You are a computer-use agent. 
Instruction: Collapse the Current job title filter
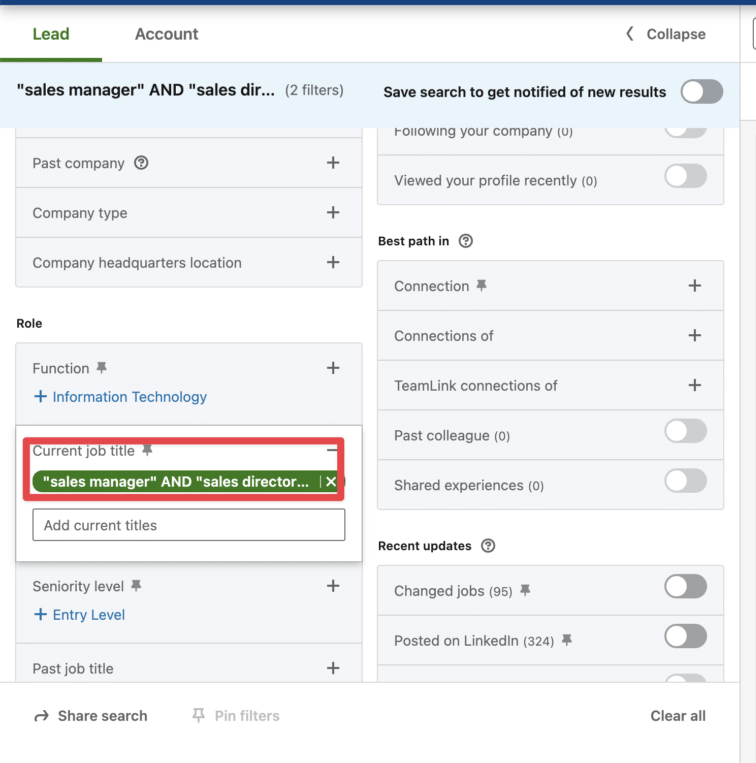click(333, 451)
